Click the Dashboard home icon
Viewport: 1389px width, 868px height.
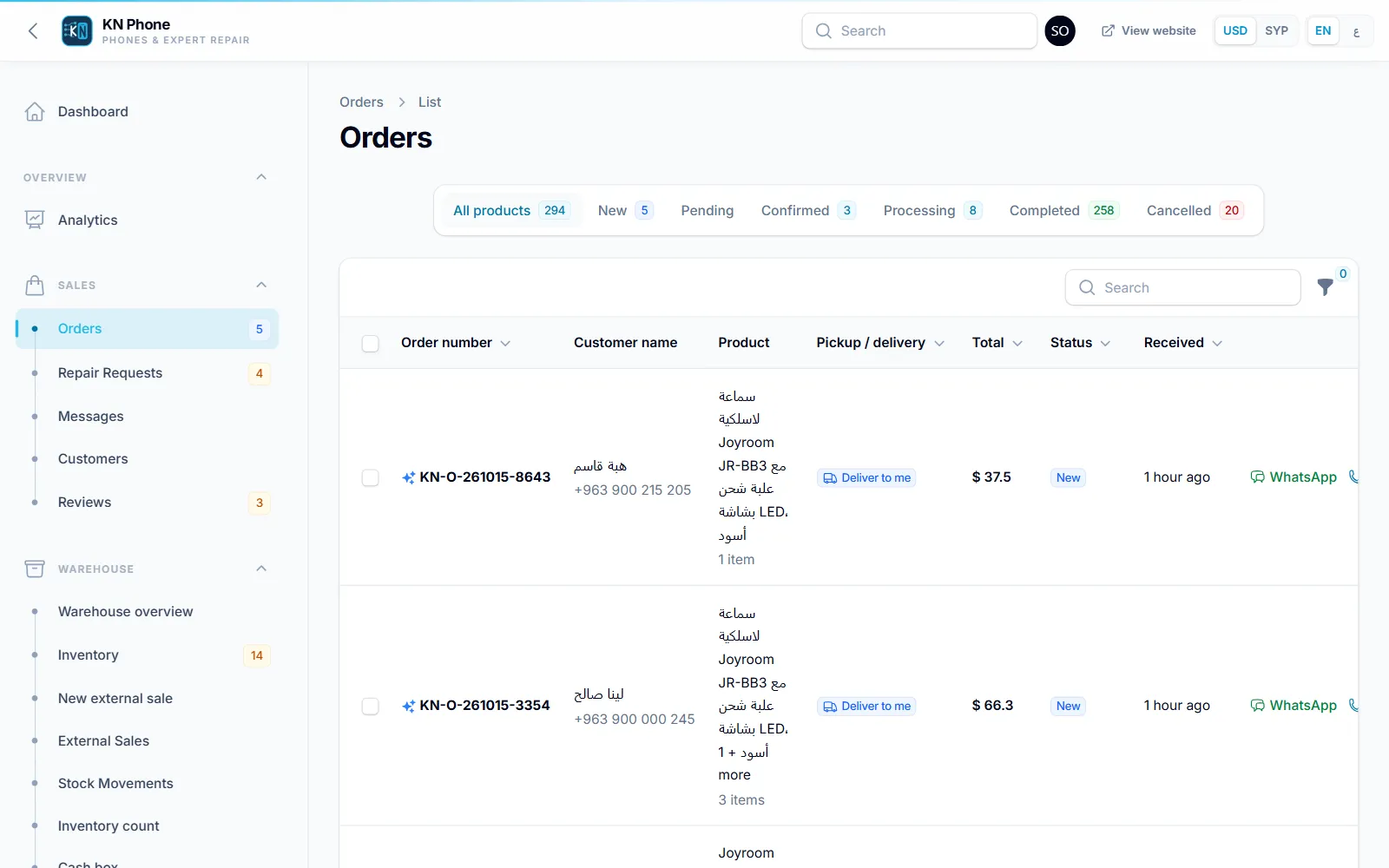(x=35, y=112)
